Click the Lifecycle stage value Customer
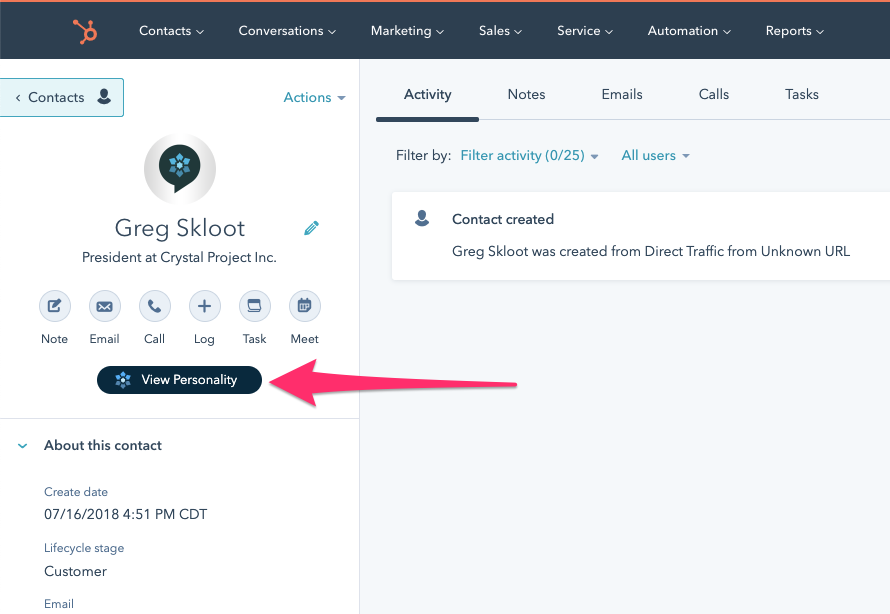 pos(75,571)
